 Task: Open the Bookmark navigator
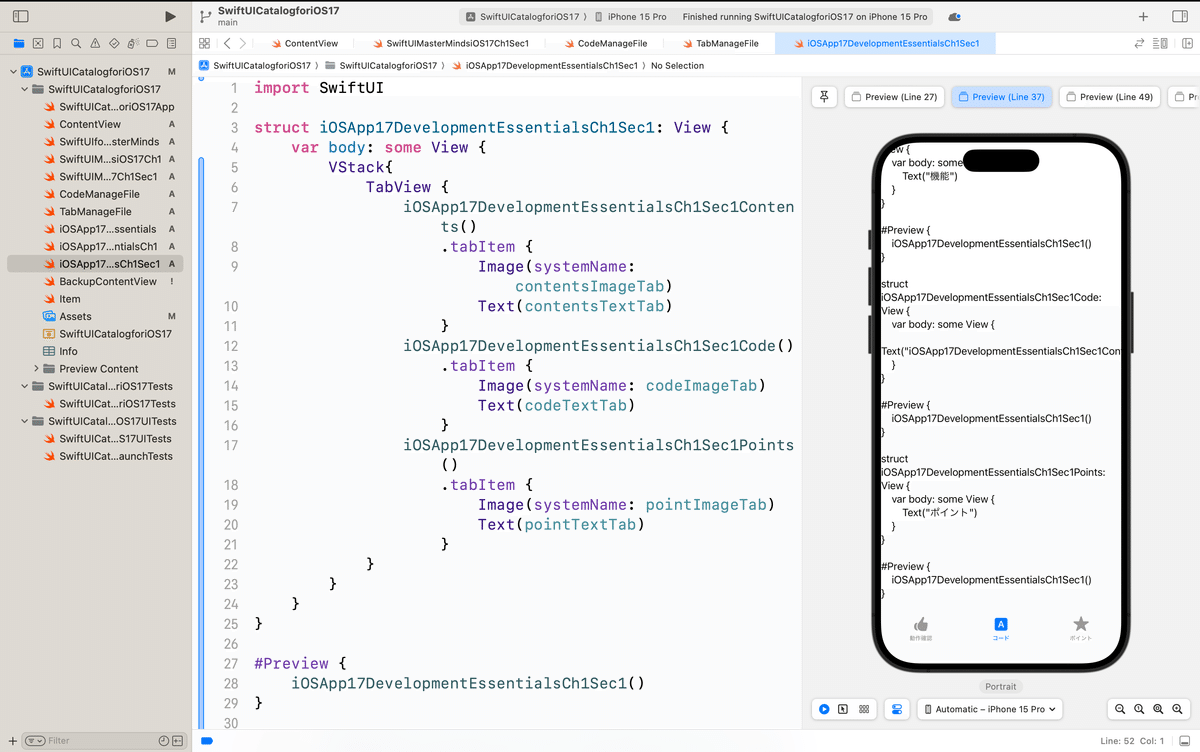57,44
